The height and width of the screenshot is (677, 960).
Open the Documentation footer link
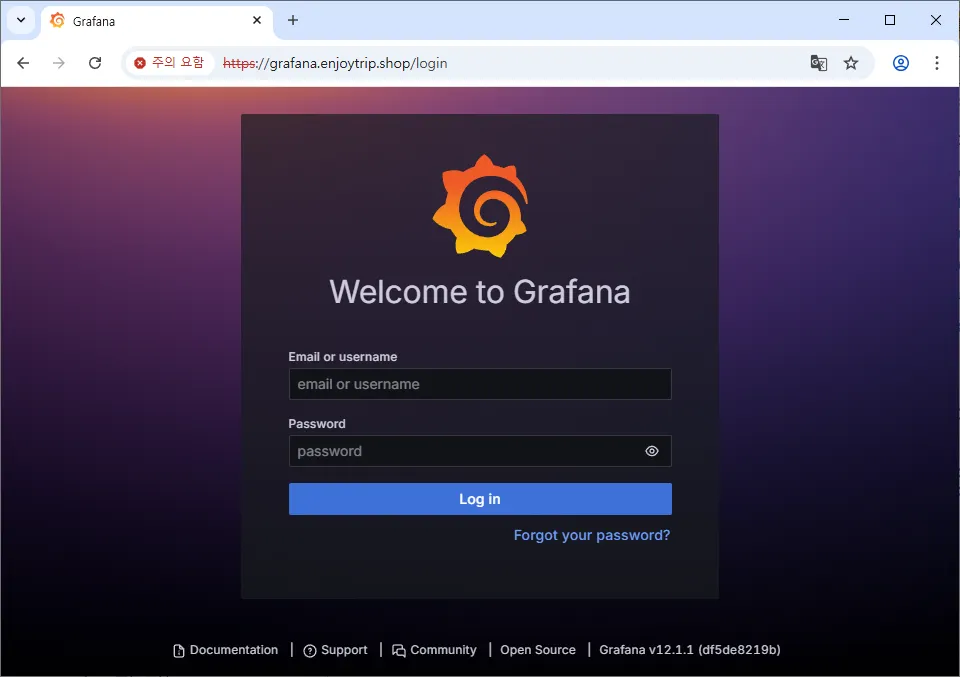pyautogui.click(x=225, y=650)
